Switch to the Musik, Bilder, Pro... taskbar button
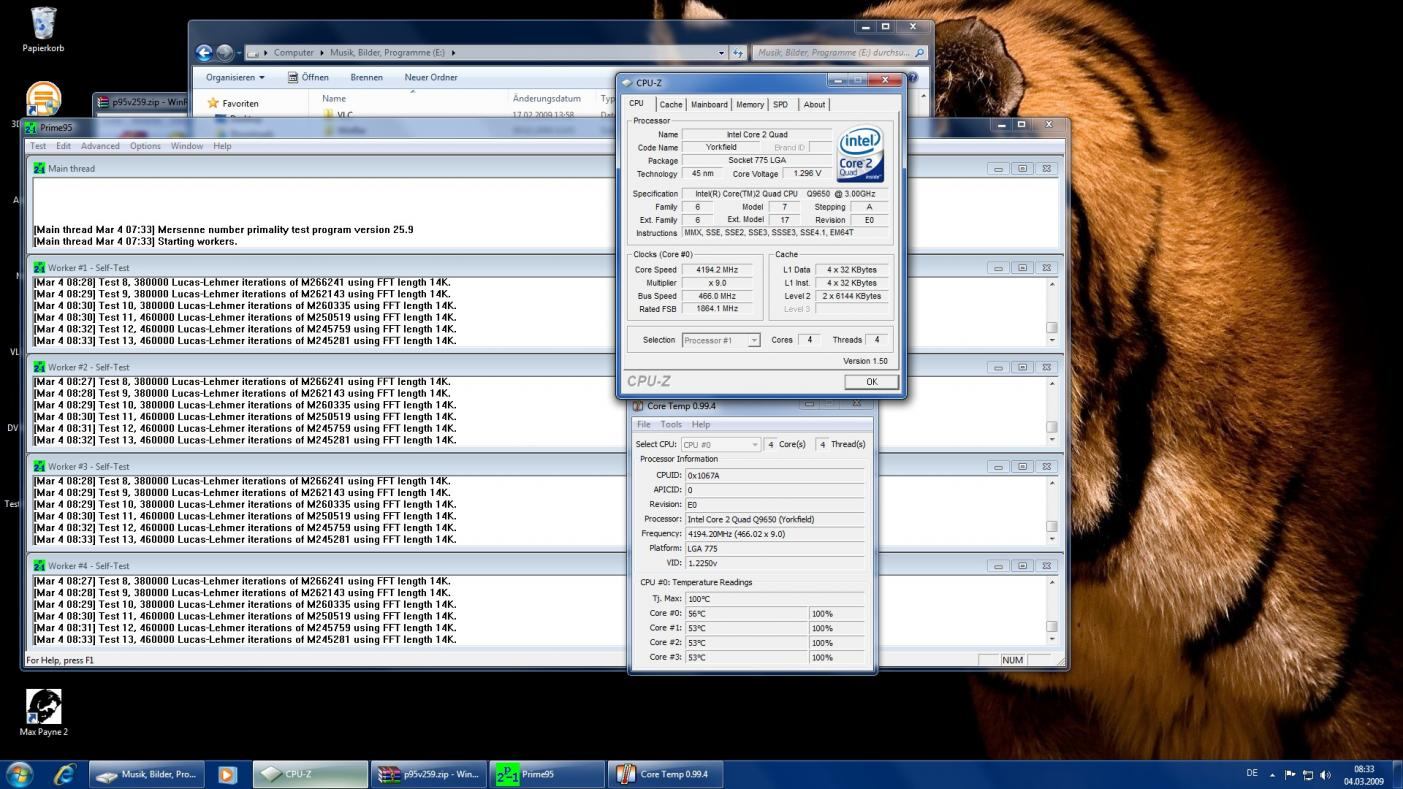1403x789 pixels. pos(147,774)
